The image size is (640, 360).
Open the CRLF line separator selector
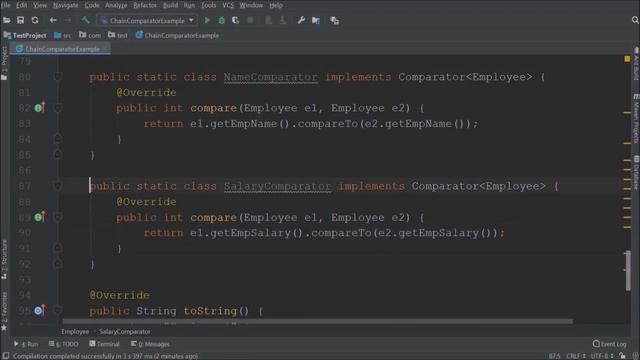[576, 356]
